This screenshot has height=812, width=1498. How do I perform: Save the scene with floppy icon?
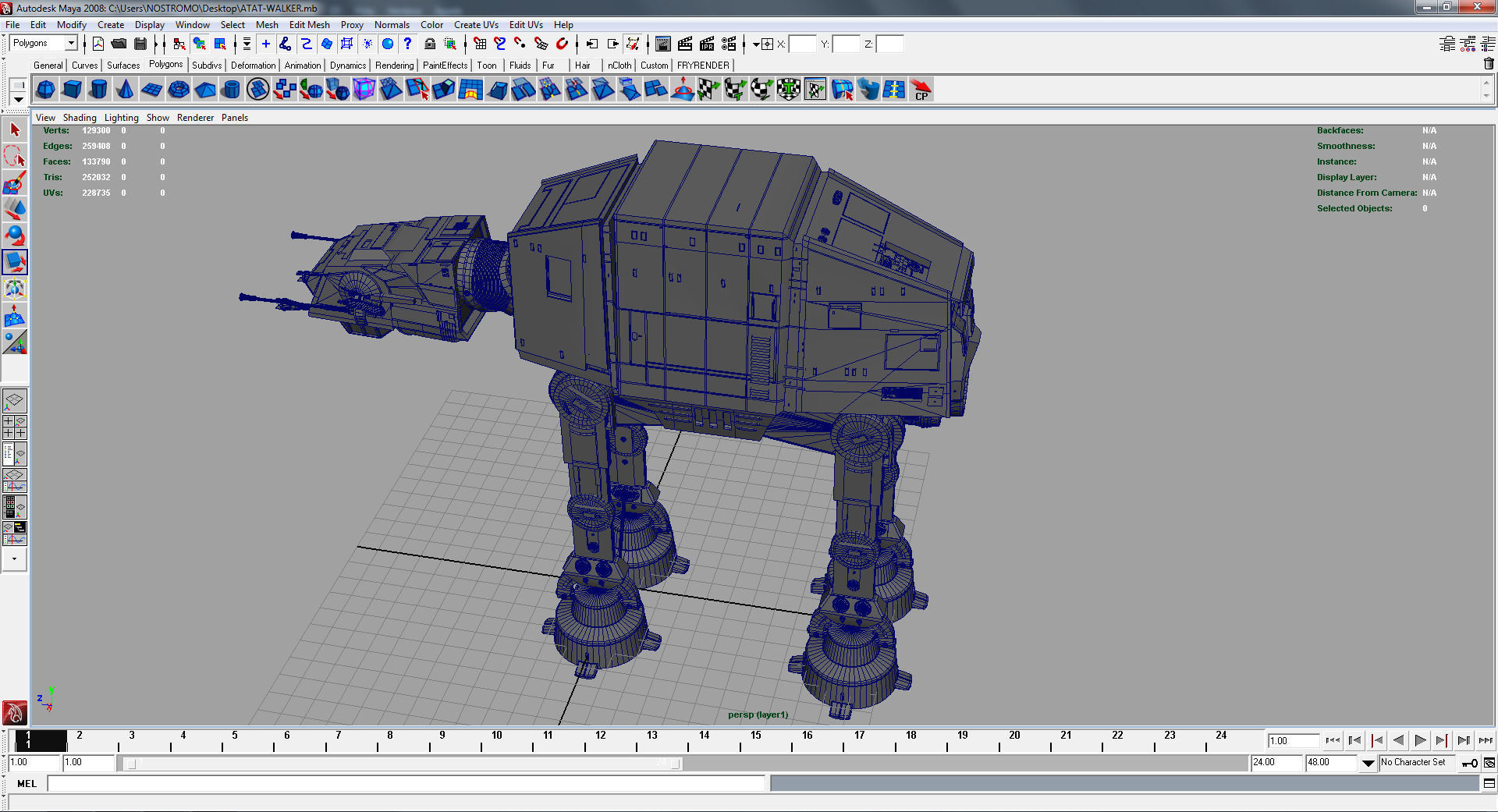point(140,44)
